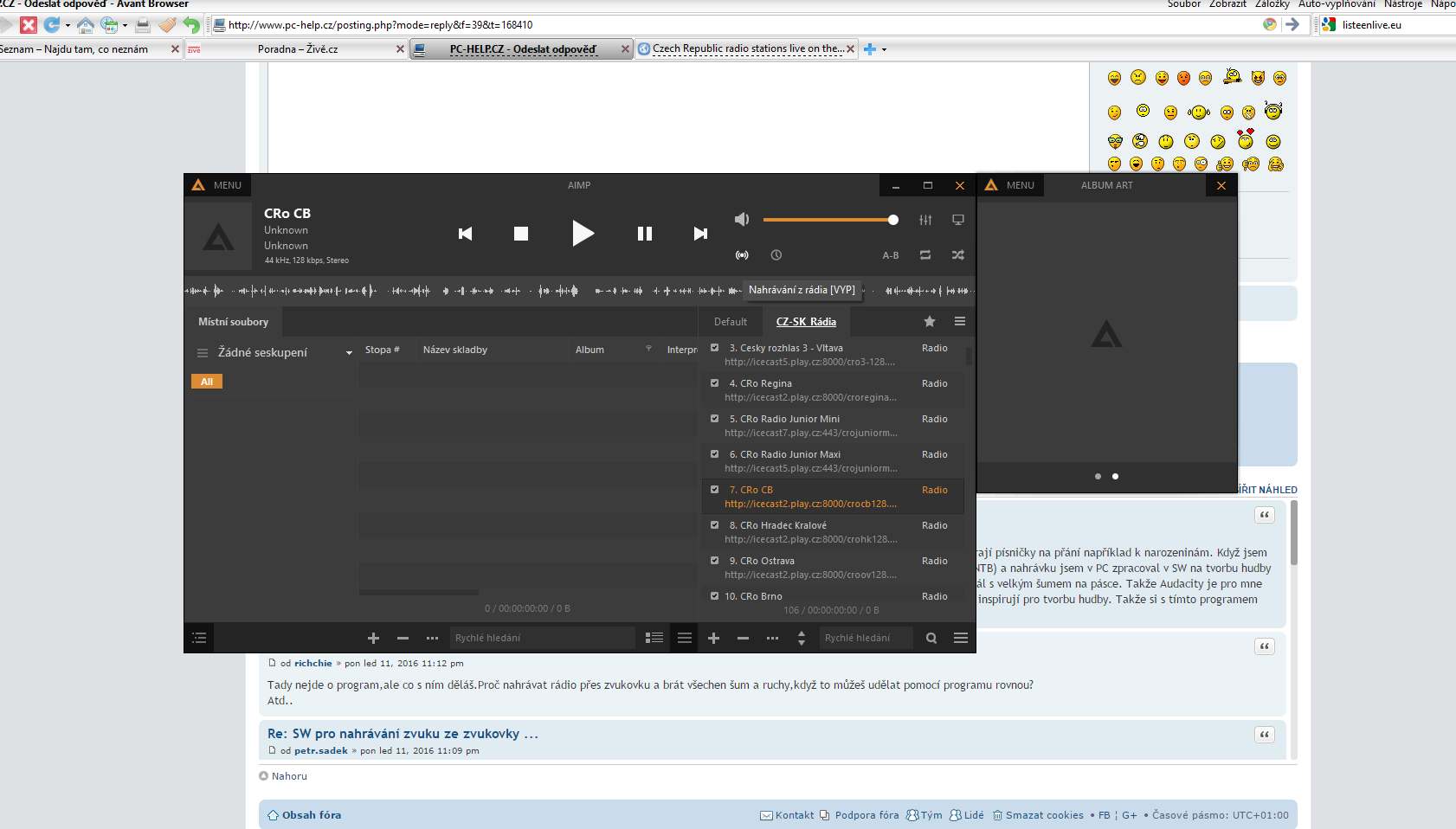Open playlist sorting up-down arrows
The height and width of the screenshot is (829, 1456).
tap(802, 638)
